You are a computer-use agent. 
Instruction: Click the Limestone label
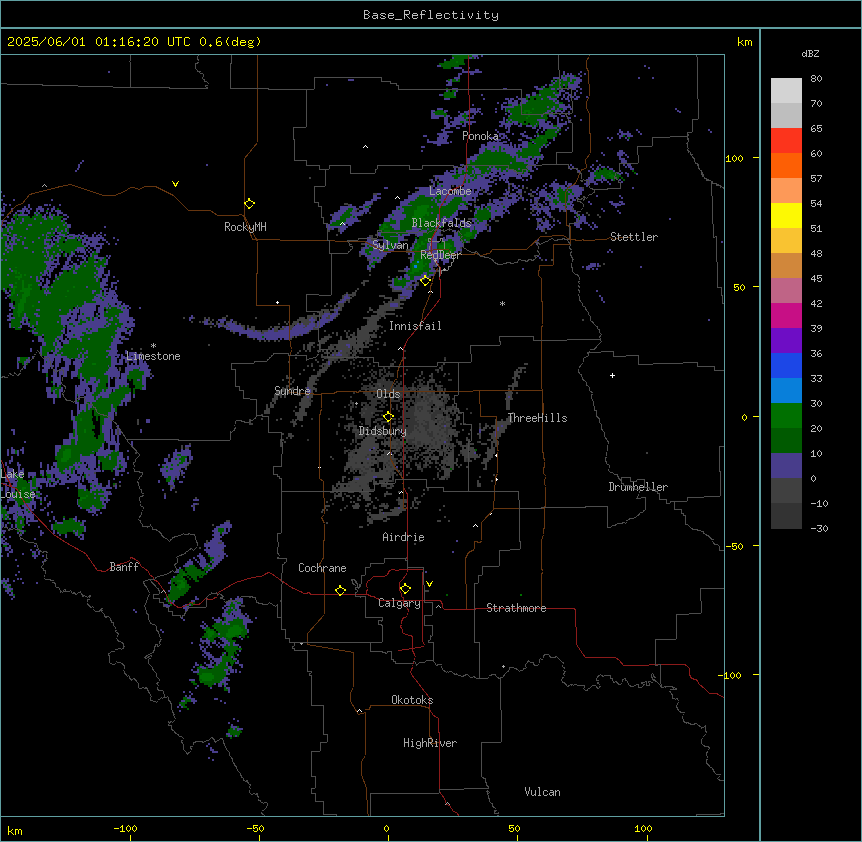(x=153, y=356)
